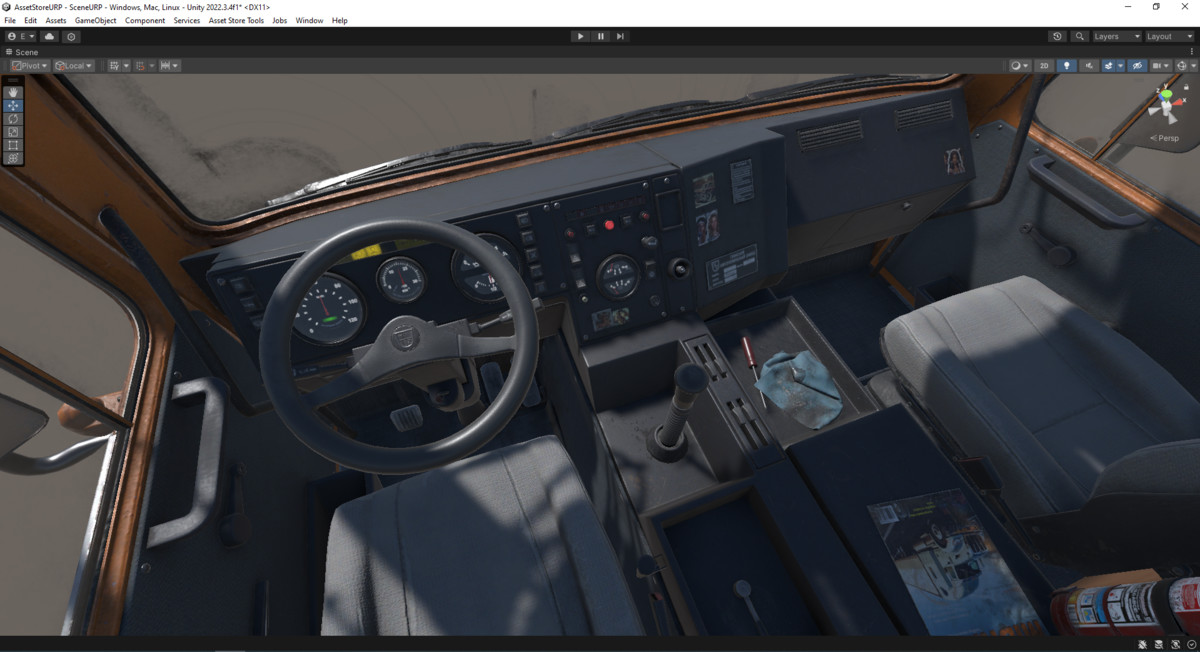The height and width of the screenshot is (652, 1200).
Task: Restore down the Unity window
Action: 1156,7
